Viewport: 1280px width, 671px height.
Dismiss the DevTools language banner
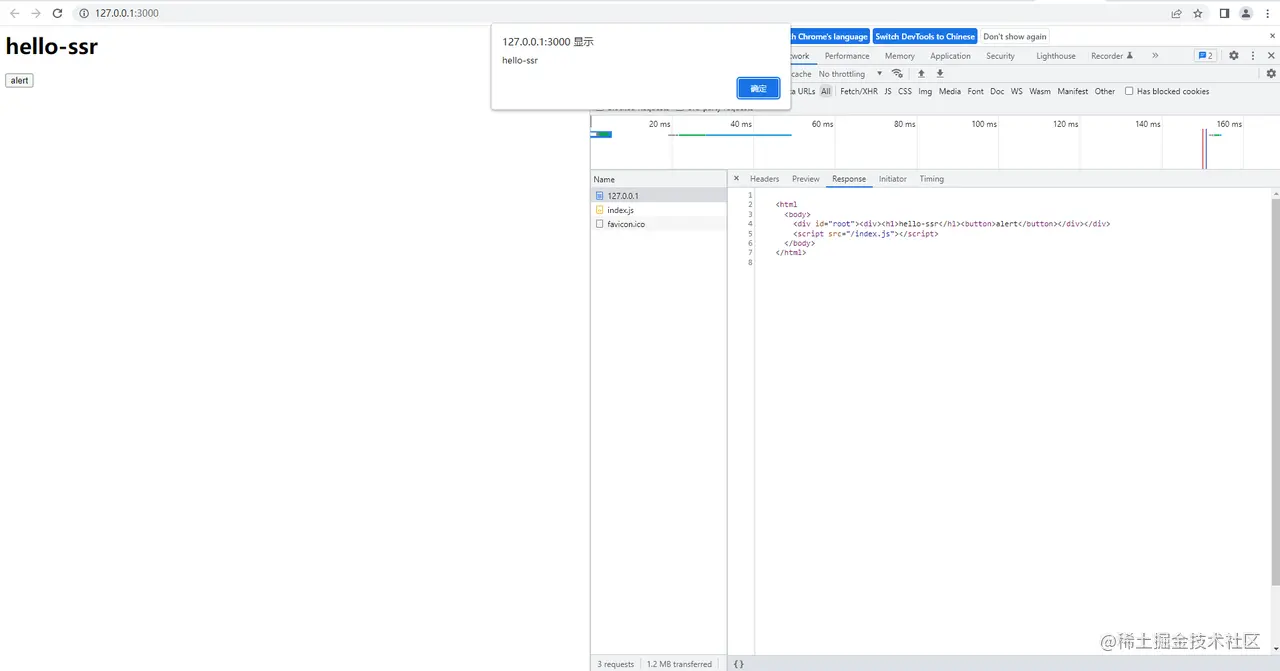tap(1271, 36)
